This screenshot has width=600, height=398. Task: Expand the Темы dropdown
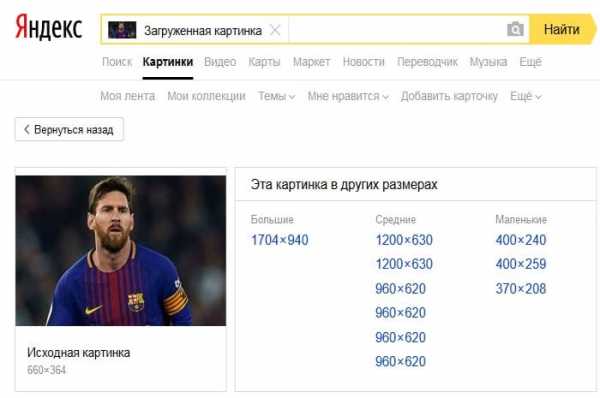click(276, 96)
